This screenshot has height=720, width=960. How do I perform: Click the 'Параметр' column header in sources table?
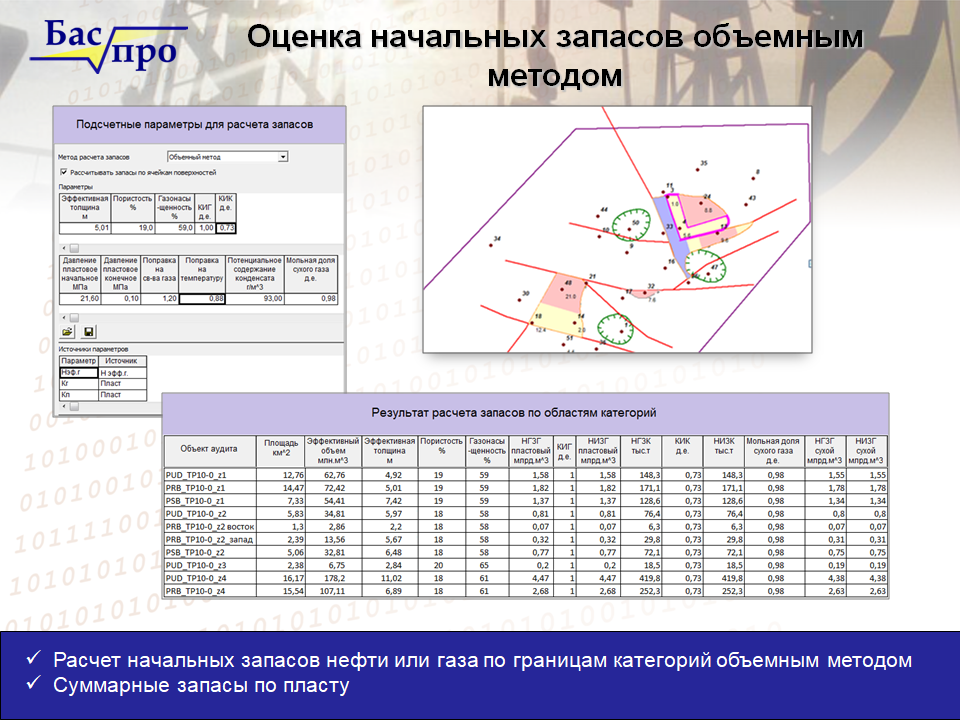(79, 361)
